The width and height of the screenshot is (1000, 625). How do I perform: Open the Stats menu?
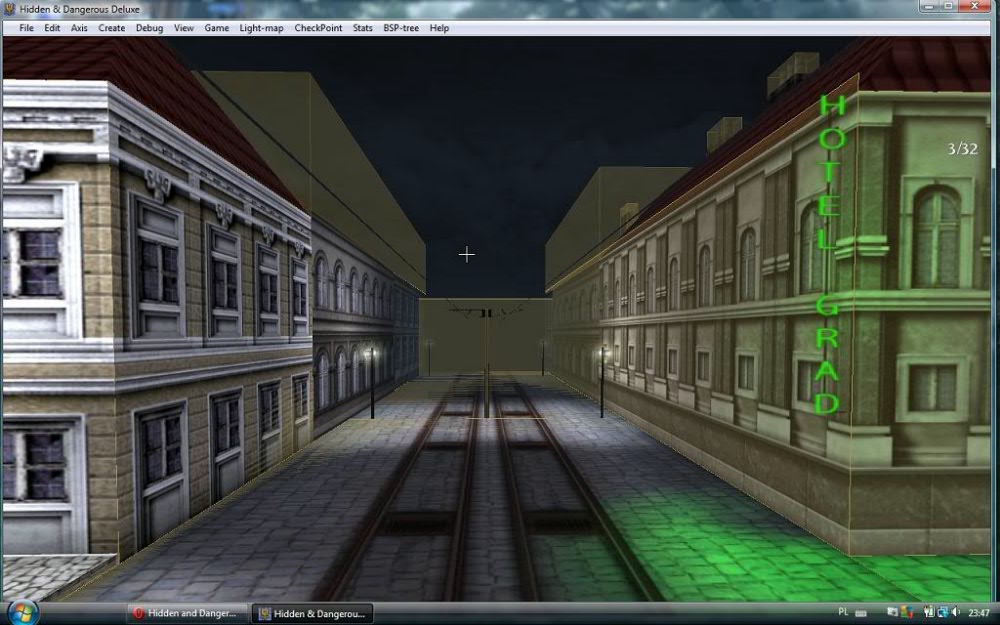[362, 28]
